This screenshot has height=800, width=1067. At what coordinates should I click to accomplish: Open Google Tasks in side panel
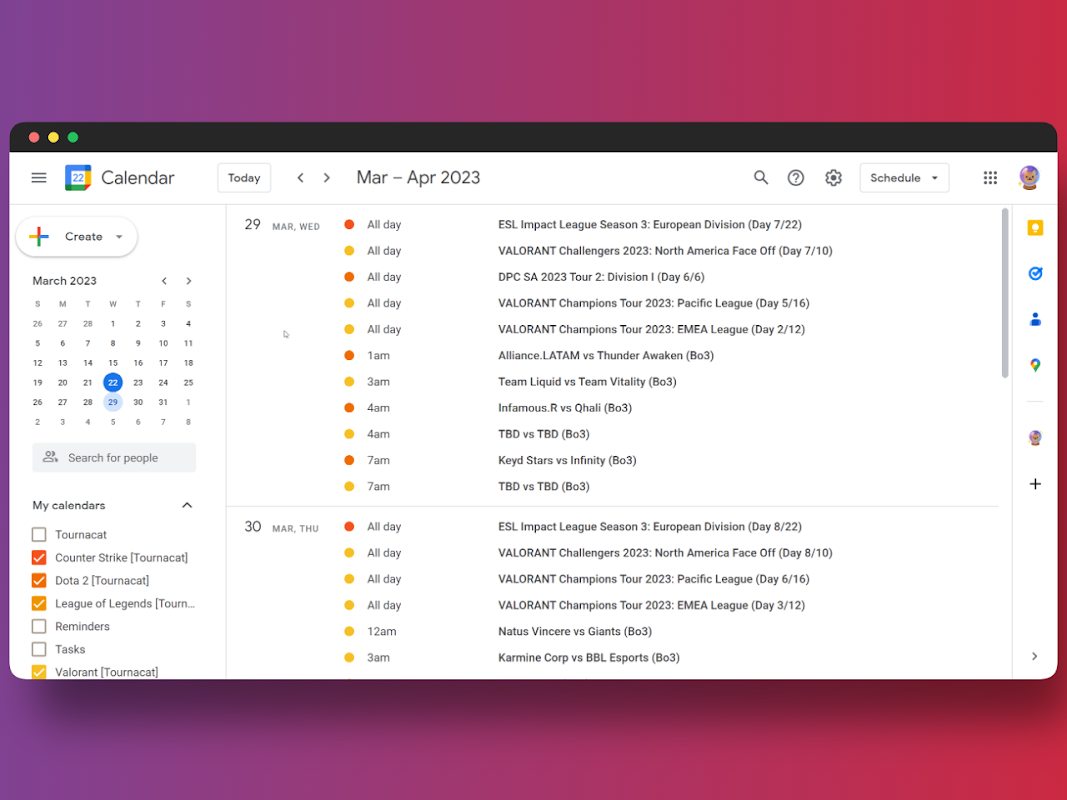pos(1035,273)
